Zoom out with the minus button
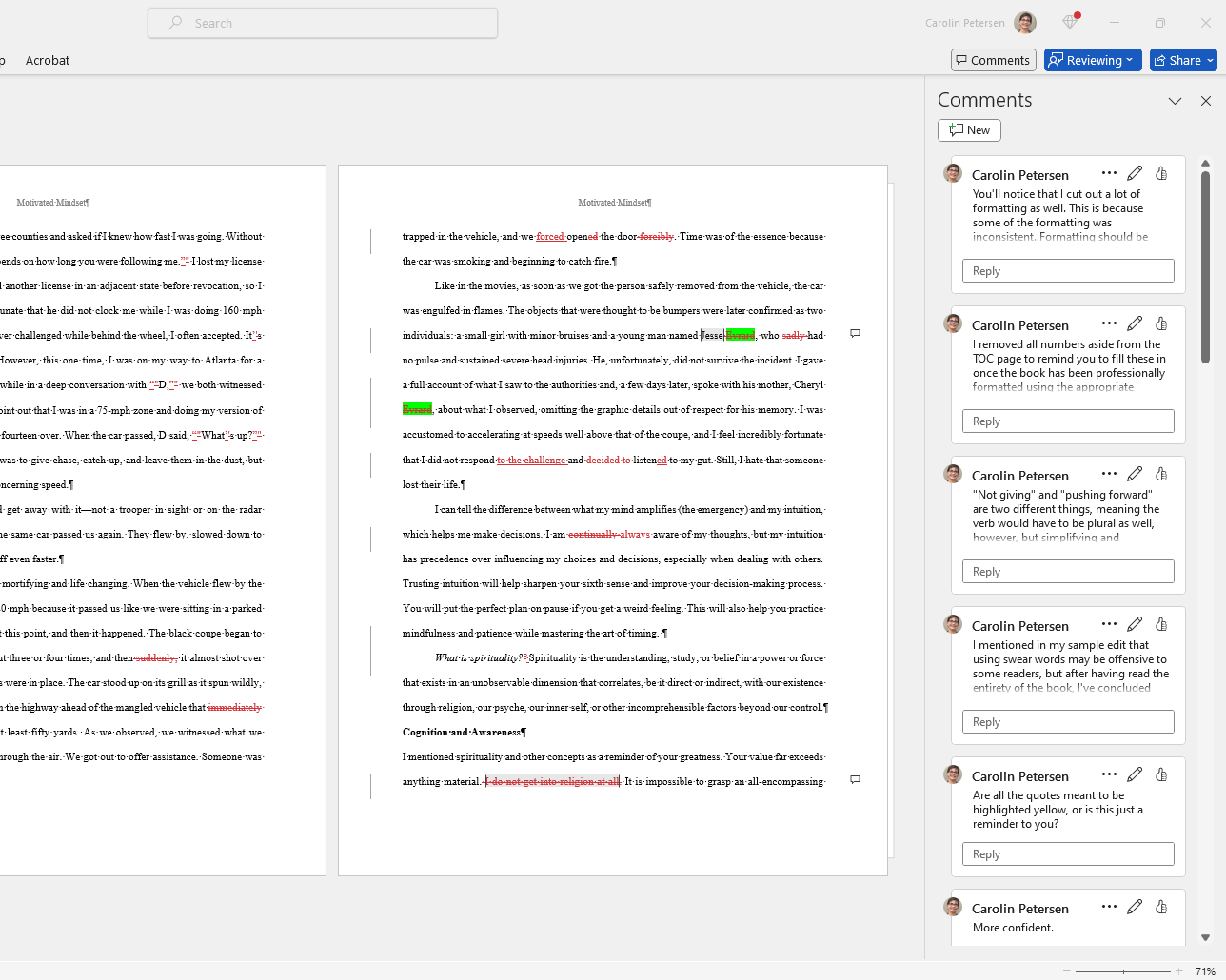Viewport: 1226px width, 980px height. pos(1066,971)
